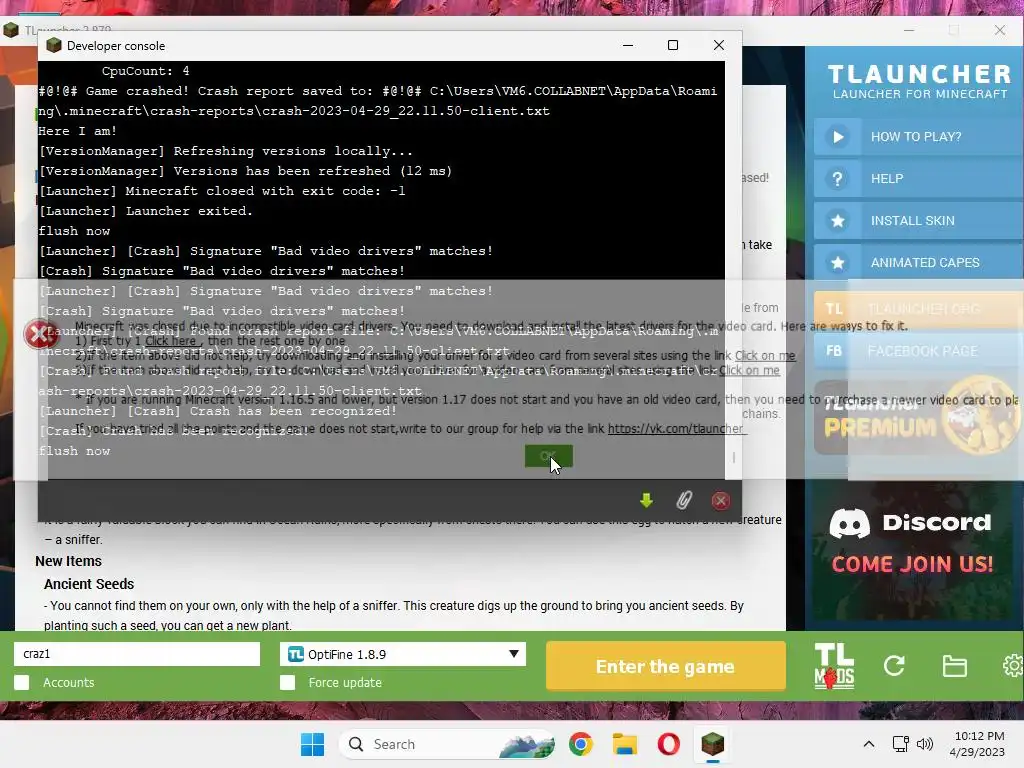Click the taskbar Search box
Screen dimensions: 1024x768
click(447, 744)
